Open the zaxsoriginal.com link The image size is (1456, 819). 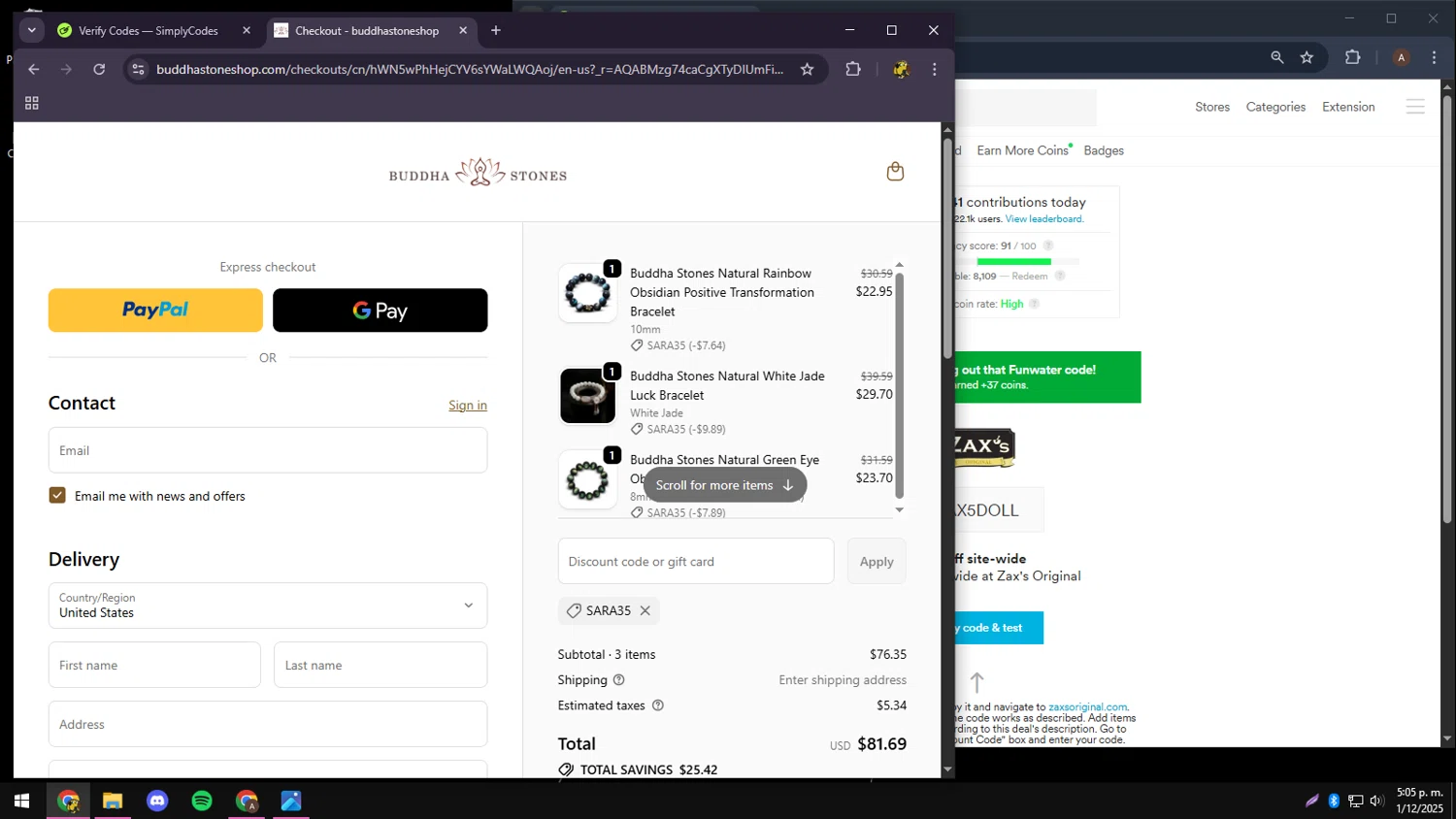click(1087, 707)
